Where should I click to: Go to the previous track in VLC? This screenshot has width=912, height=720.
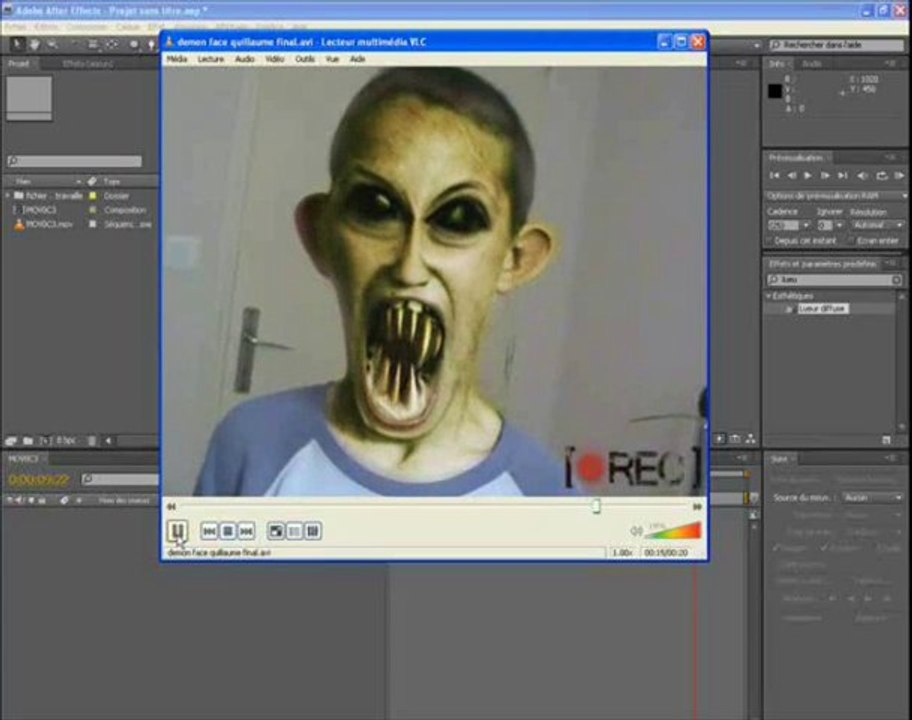pyautogui.click(x=209, y=531)
